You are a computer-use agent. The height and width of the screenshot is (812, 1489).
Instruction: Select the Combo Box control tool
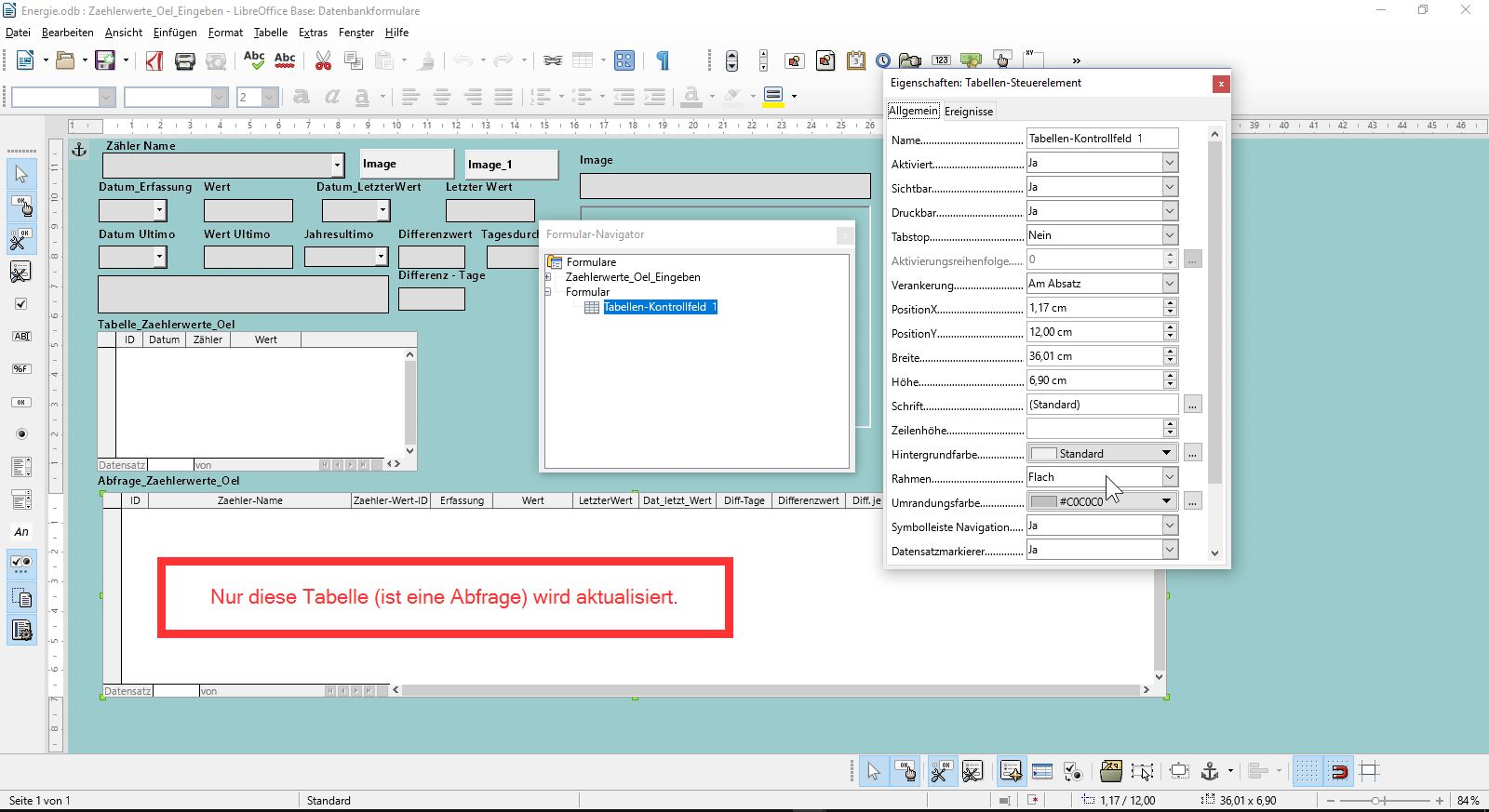(x=21, y=499)
